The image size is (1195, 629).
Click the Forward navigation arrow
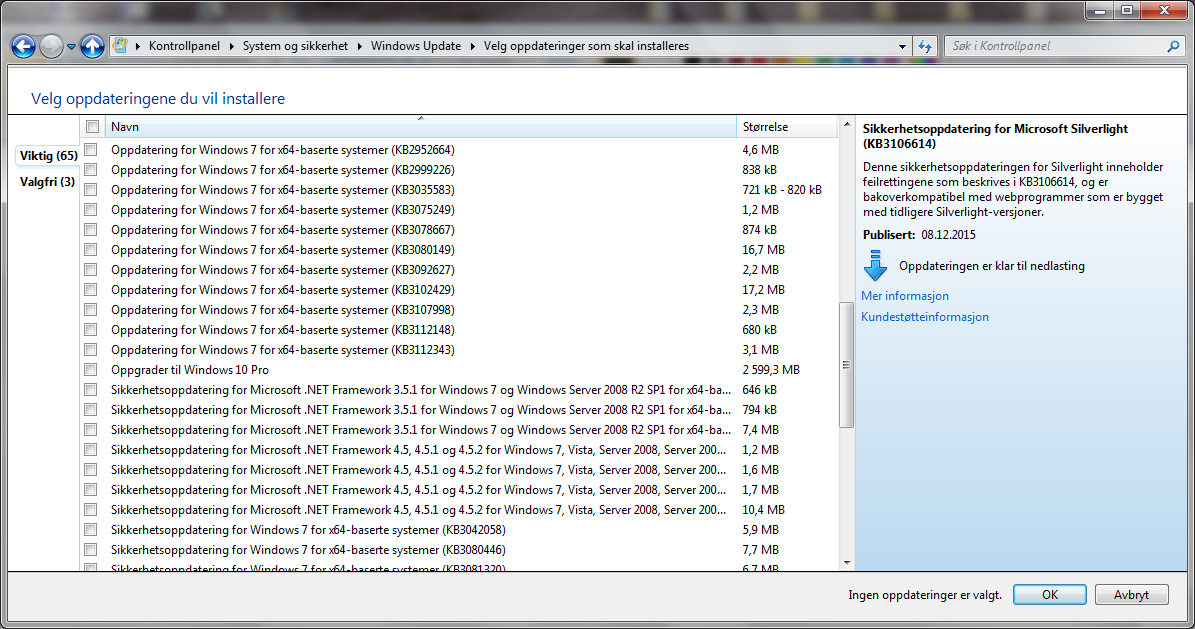51,47
